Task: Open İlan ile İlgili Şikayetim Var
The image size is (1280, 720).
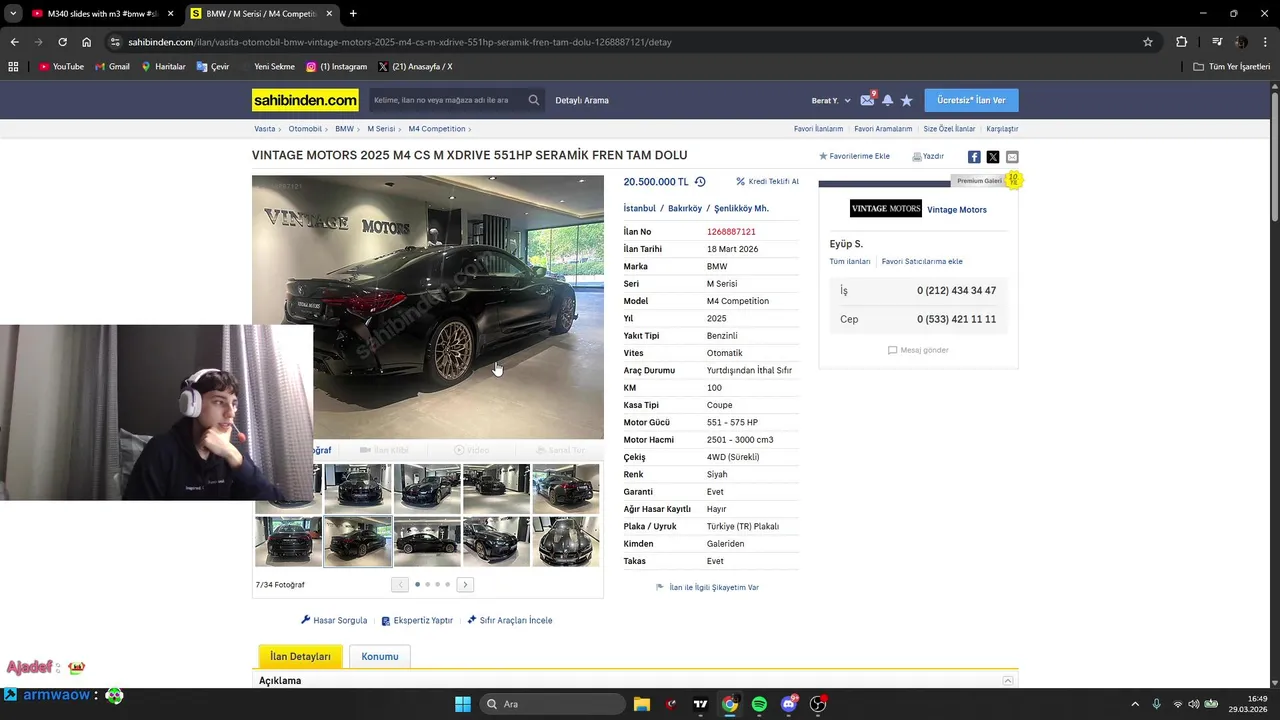Action: (707, 587)
